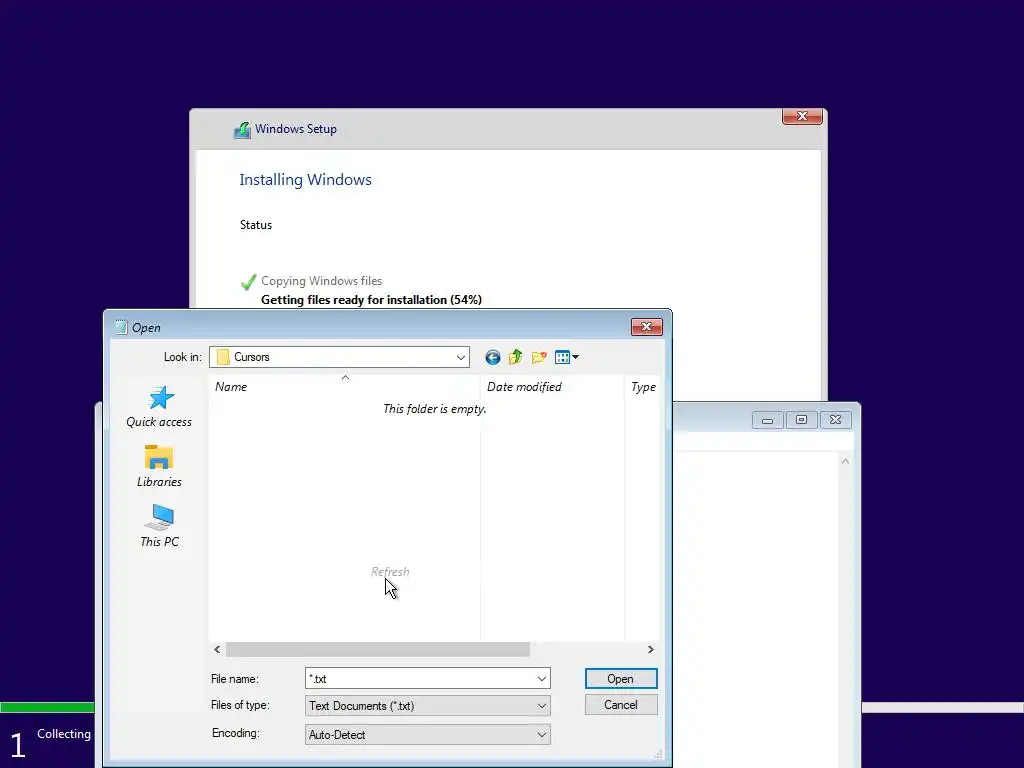Open the View Menu icon

point(566,357)
